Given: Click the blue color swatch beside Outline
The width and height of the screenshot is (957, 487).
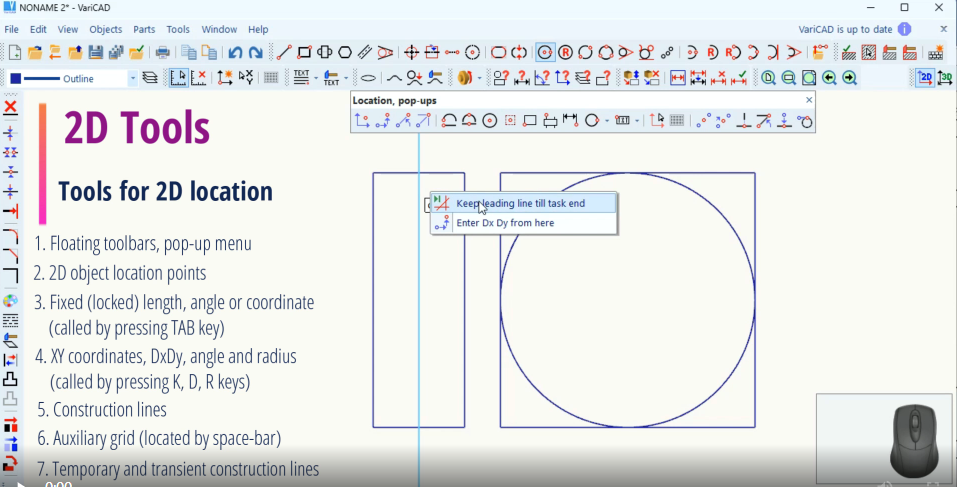Looking at the screenshot, I should click(x=16, y=78).
